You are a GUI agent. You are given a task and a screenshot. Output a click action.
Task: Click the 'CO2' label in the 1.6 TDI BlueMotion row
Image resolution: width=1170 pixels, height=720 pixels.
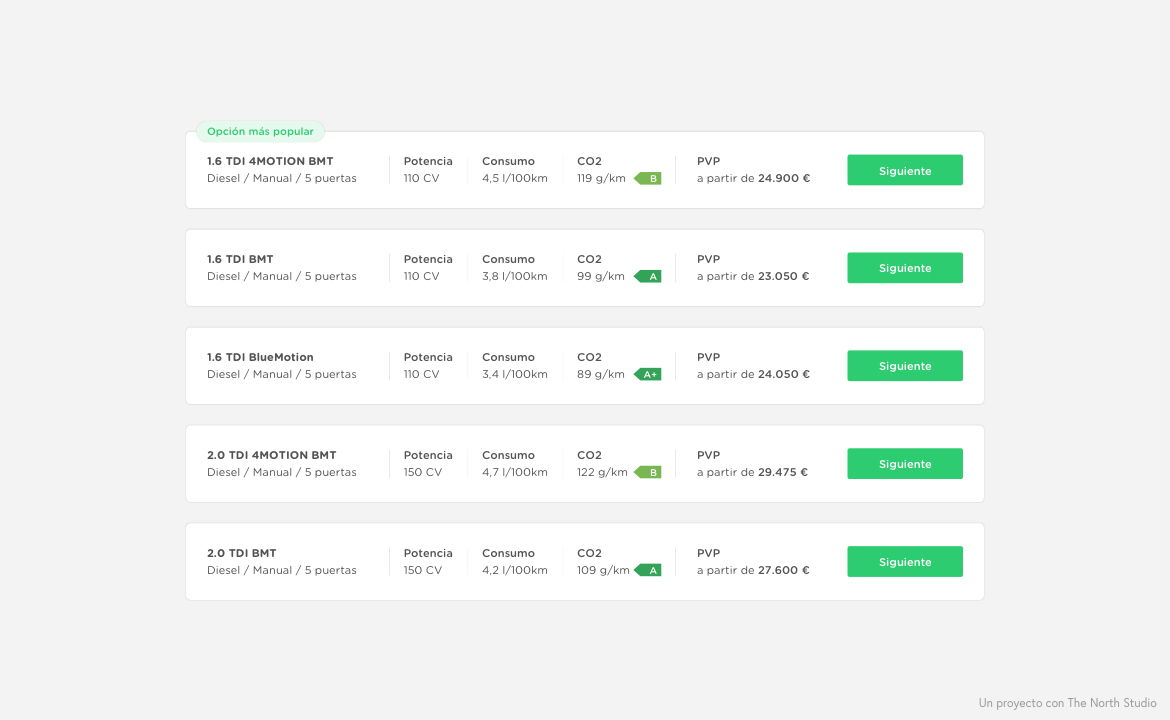click(589, 357)
